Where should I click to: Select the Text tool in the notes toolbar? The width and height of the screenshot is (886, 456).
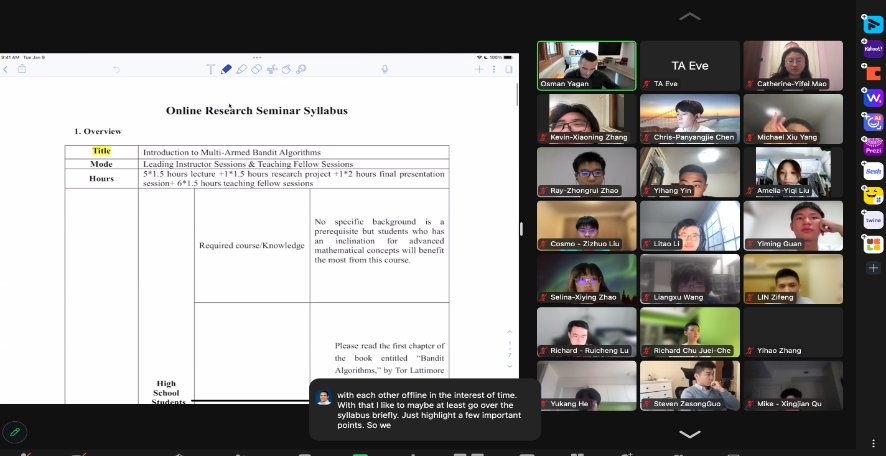point(211,69)
